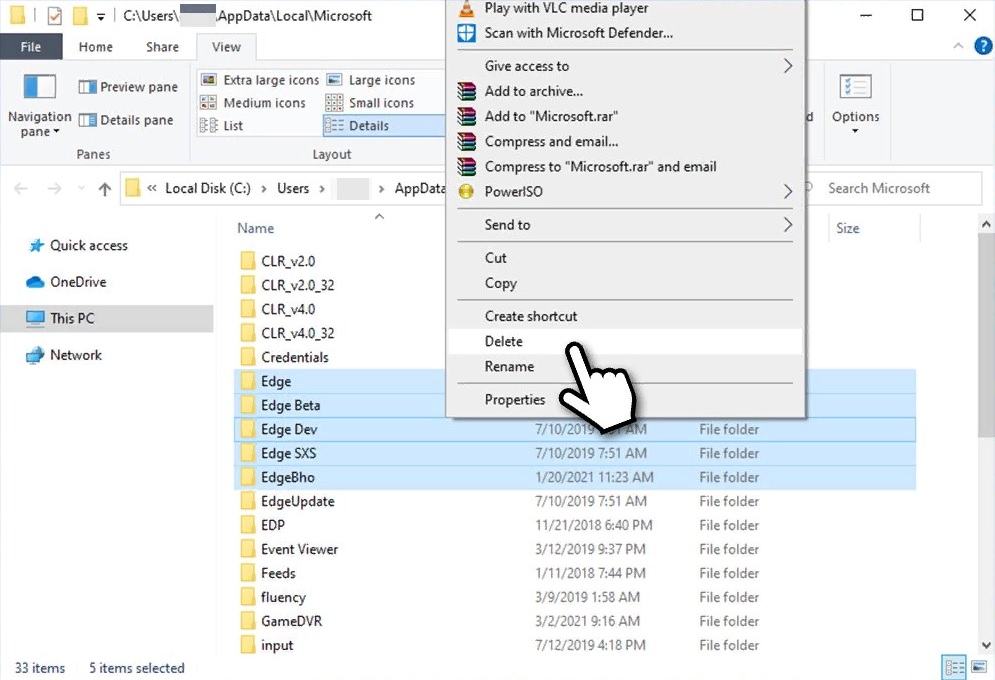Click vertical scrollbar down arrow
Image resolution: width=995 pixels, height=680 pixels.
tap(985, 645)
